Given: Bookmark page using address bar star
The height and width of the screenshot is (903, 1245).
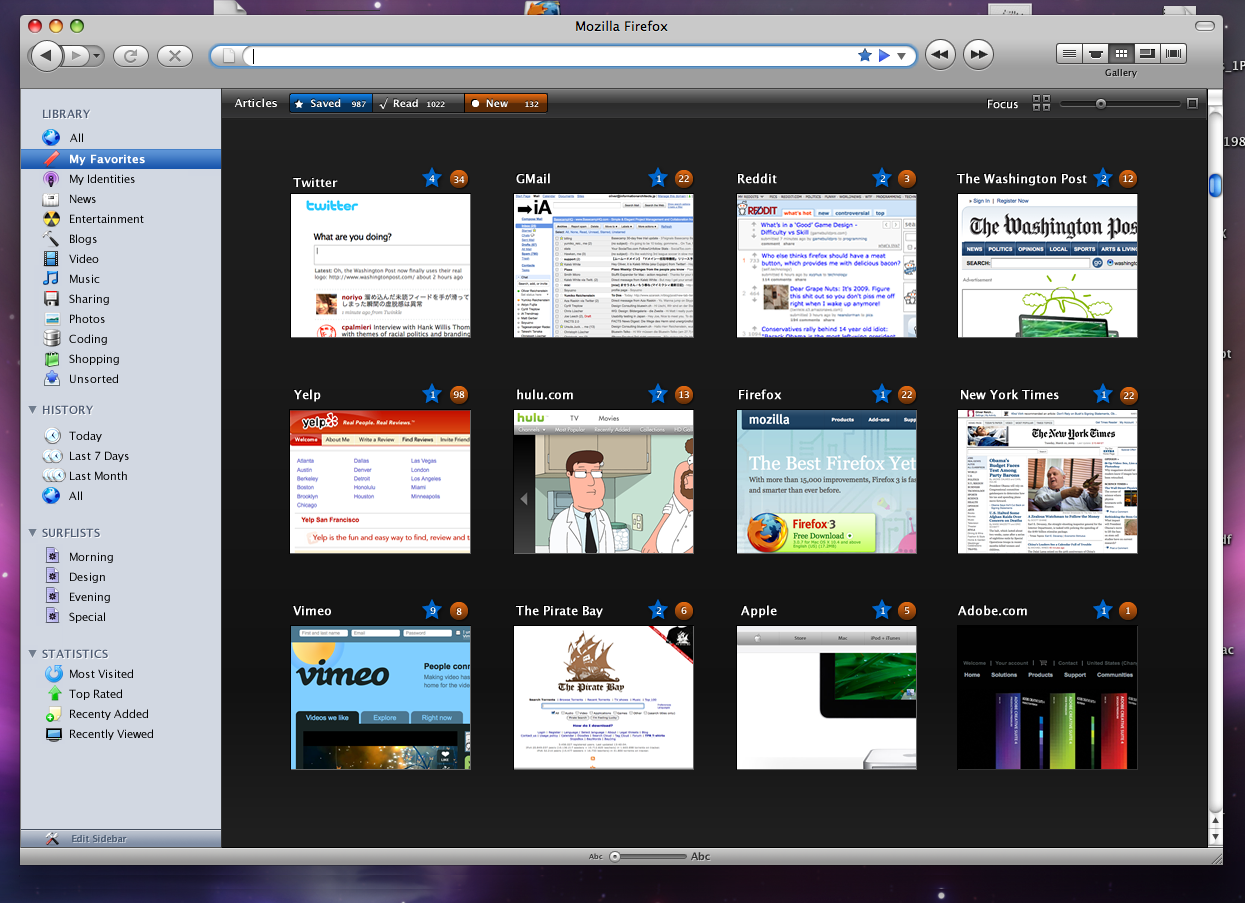Looking at the screenshot, I should [865, 56].
